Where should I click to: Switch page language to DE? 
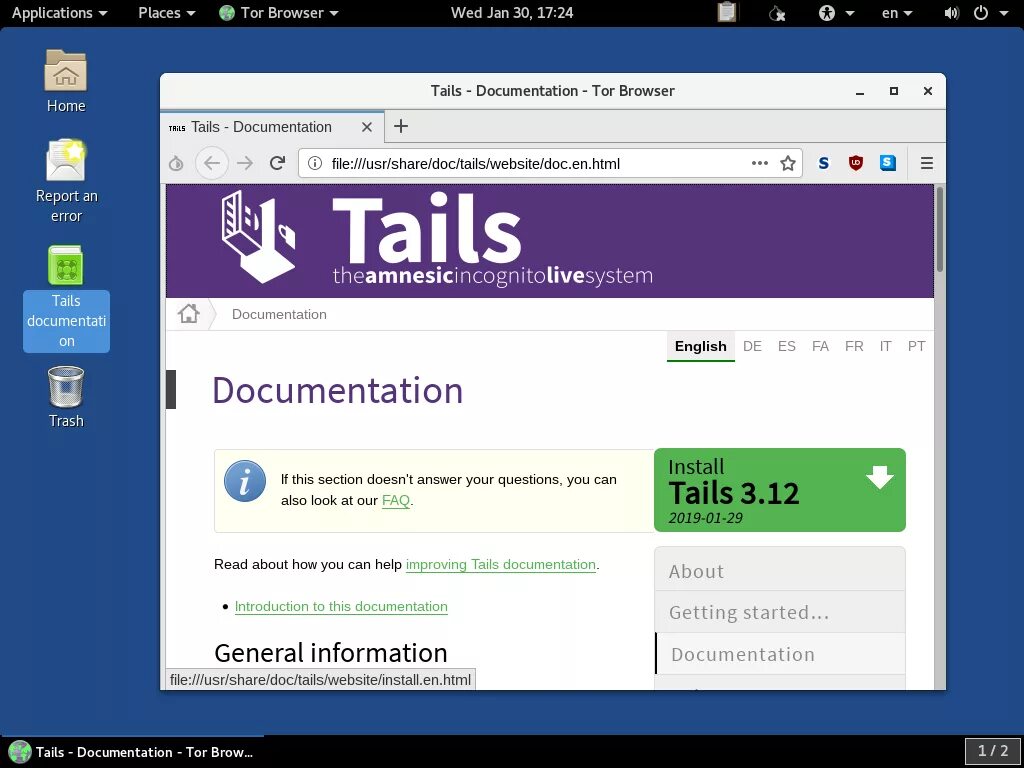[752, 346]
